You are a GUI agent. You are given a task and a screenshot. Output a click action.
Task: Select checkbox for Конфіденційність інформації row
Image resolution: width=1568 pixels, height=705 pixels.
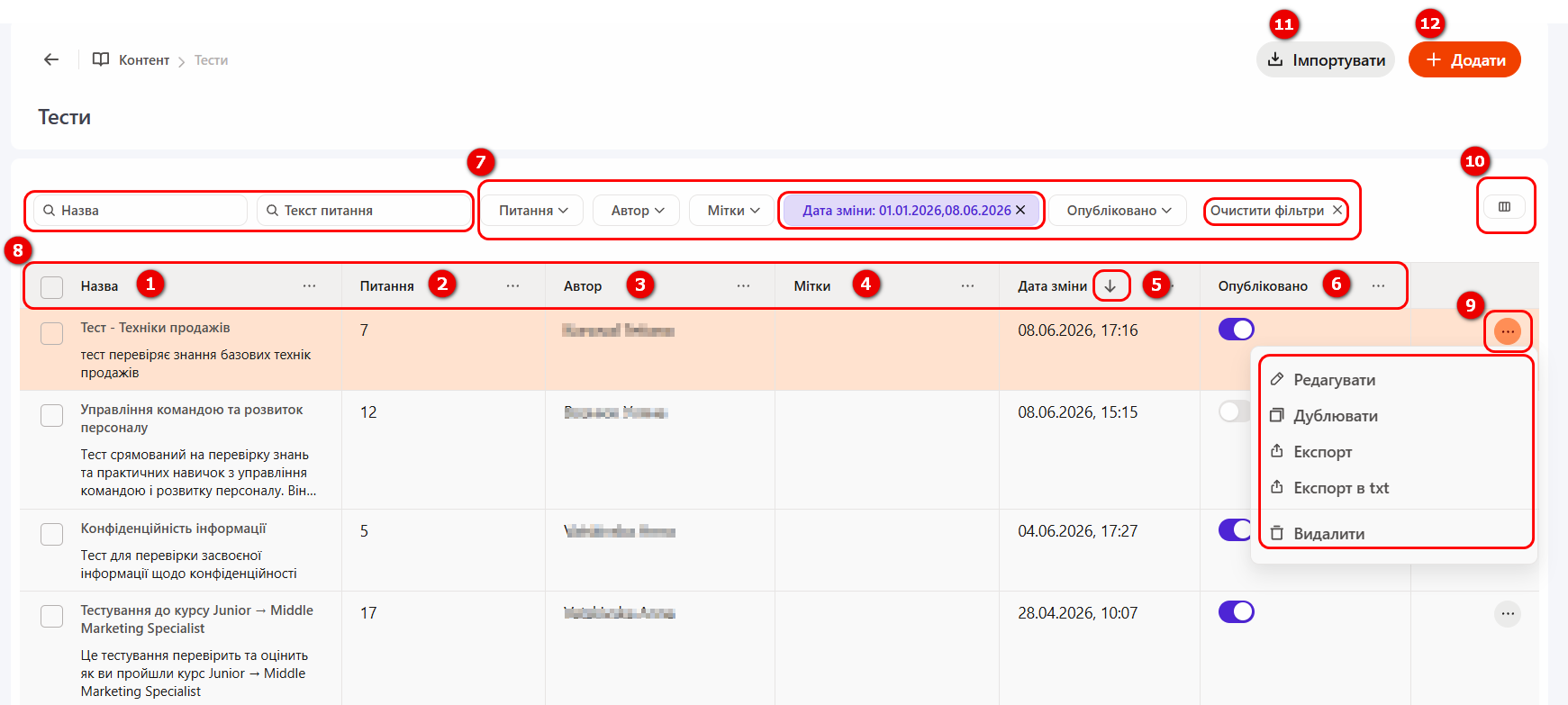pos(52,534)
